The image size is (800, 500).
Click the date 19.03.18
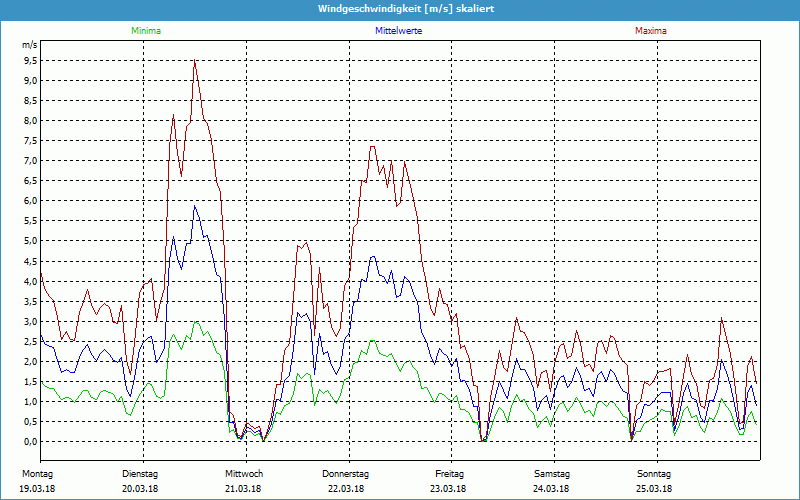pyautogui.click(x=37, y=489)
